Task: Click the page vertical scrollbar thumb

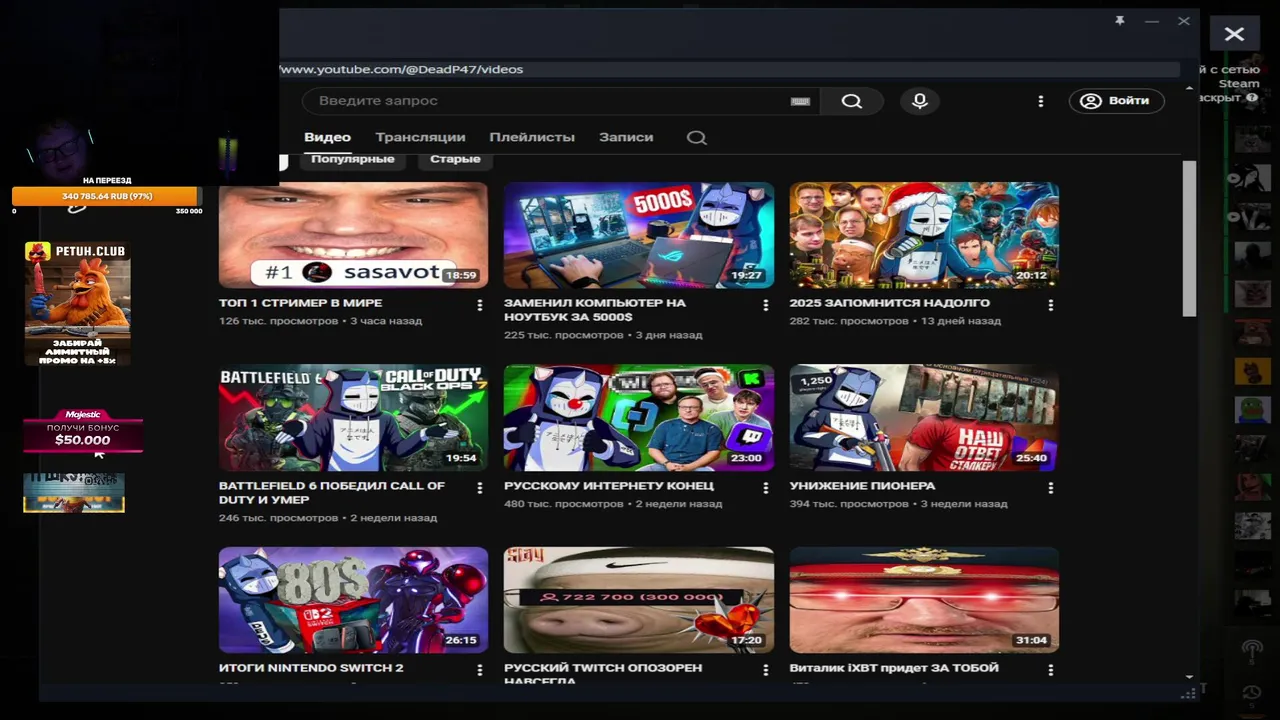Action: 1189,238
